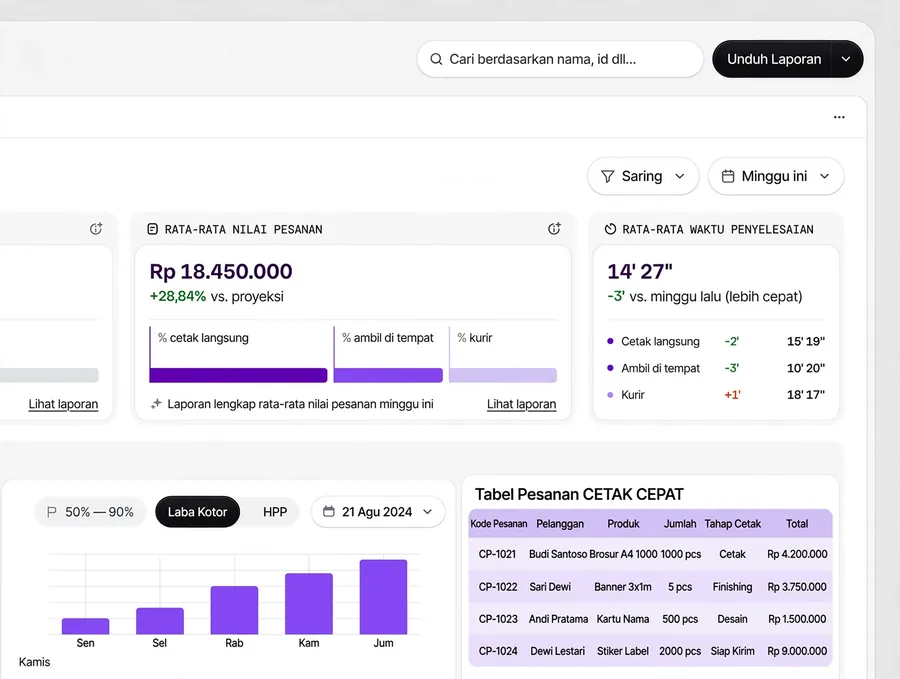Click the Kam bar in the chart
Viewport: 900px width, 679px height.
point(309,604)
